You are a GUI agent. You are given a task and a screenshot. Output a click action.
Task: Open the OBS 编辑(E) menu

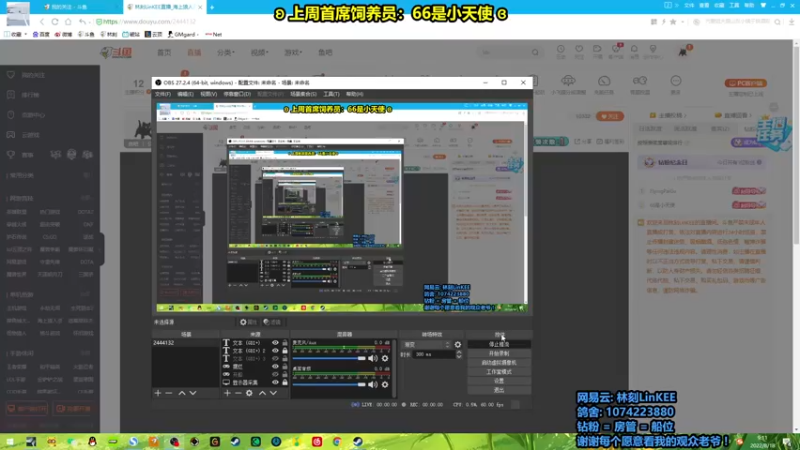(185, 94)
